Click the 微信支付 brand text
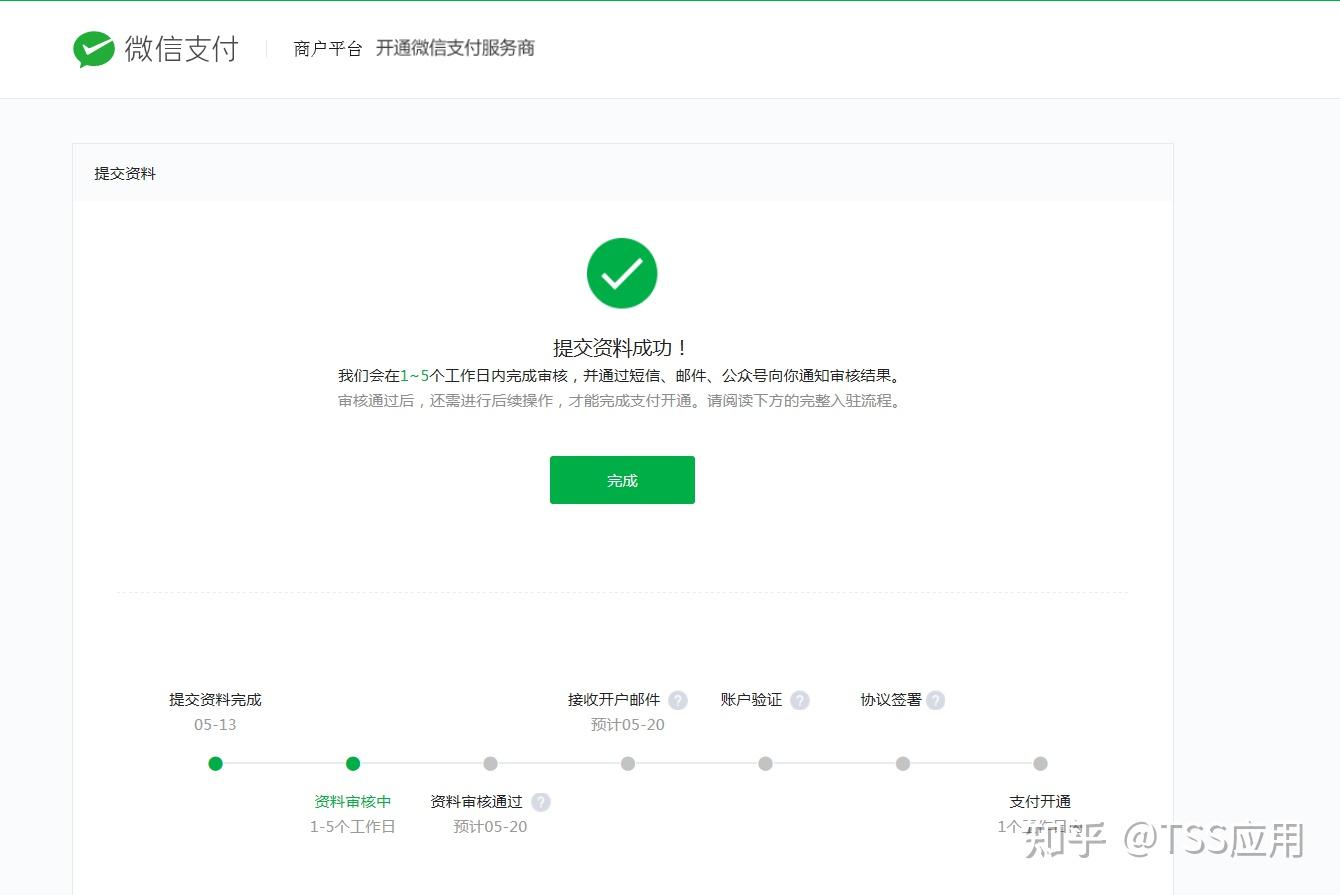 coord(182,49)
